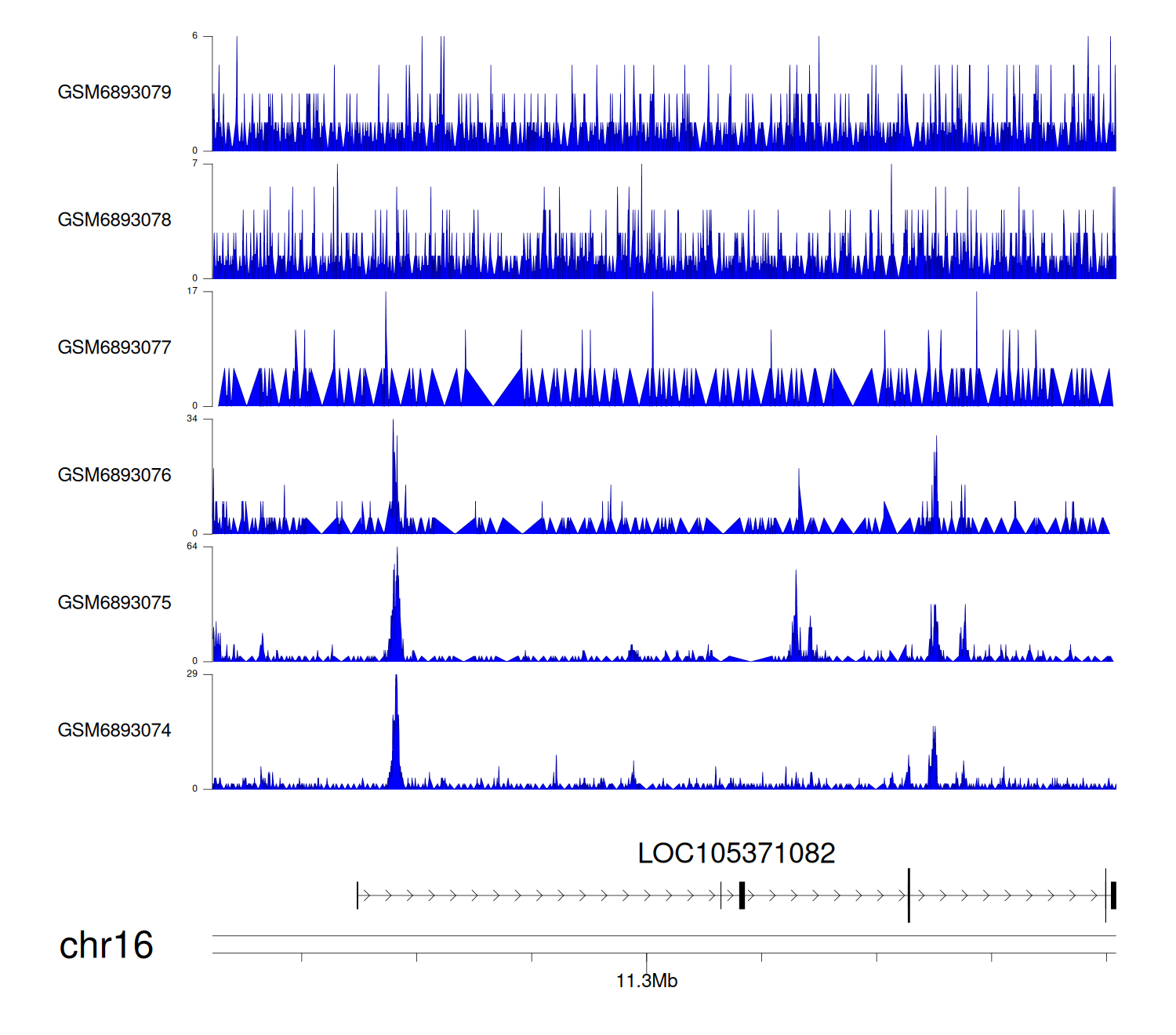Image resolution: width=1176 pixels, height=1035 pixels.
Task: Click the GSM6893077 track name
Action: [x=114, y=347]
